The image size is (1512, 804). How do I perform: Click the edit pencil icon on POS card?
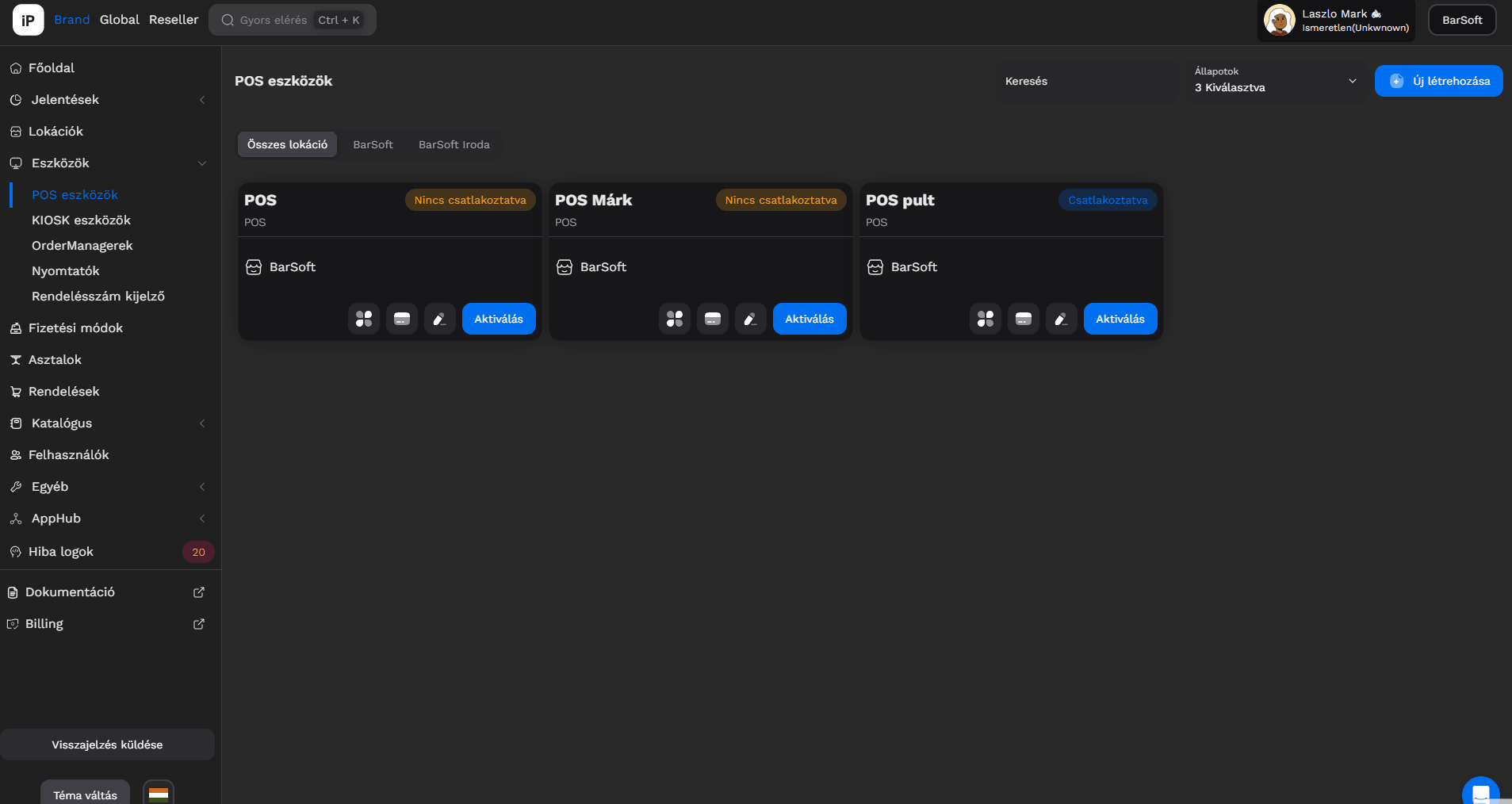[x=439, y=319]
